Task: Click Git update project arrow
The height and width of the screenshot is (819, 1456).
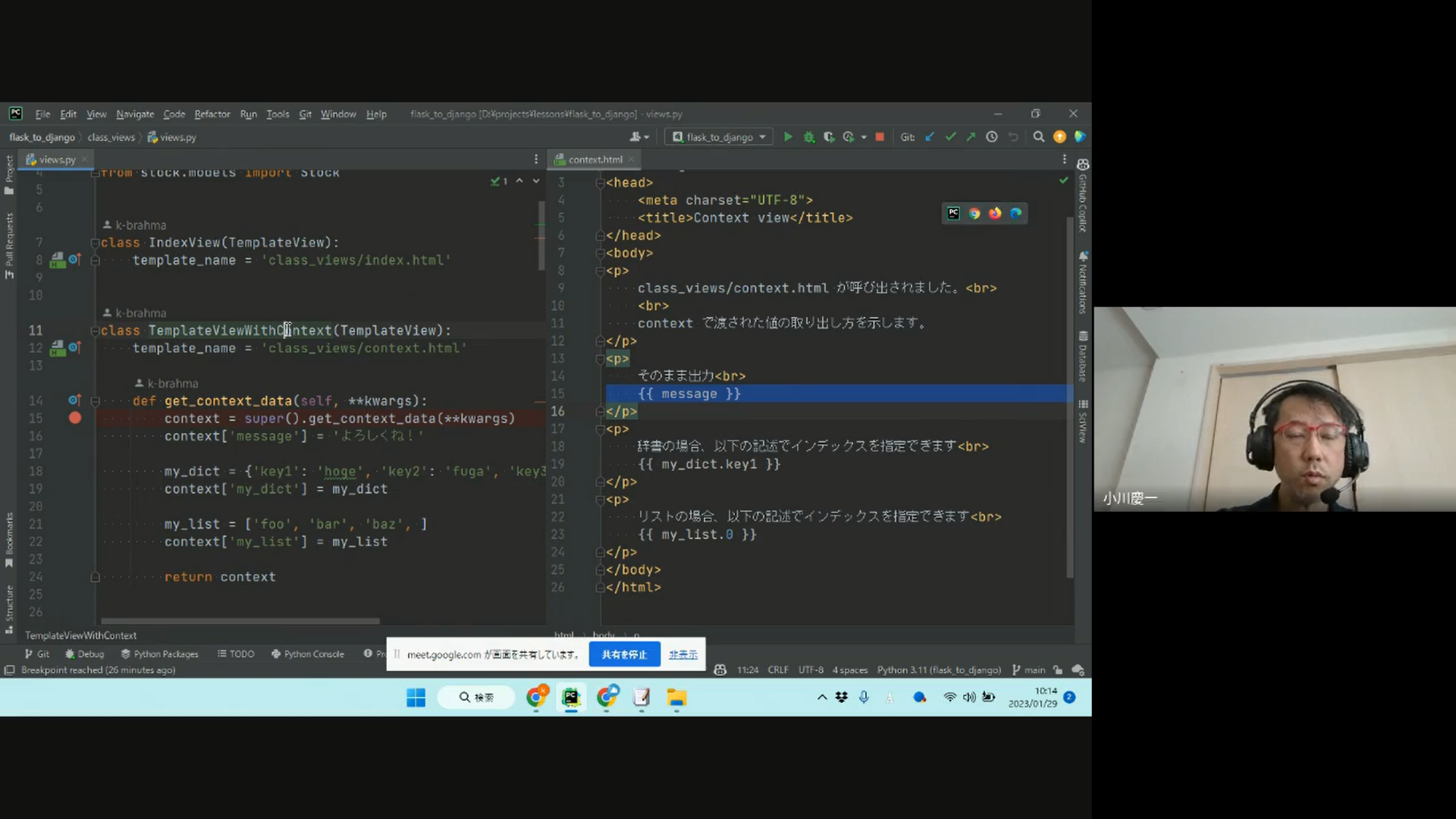Action: pyautogui.click(x=930, y=137)
